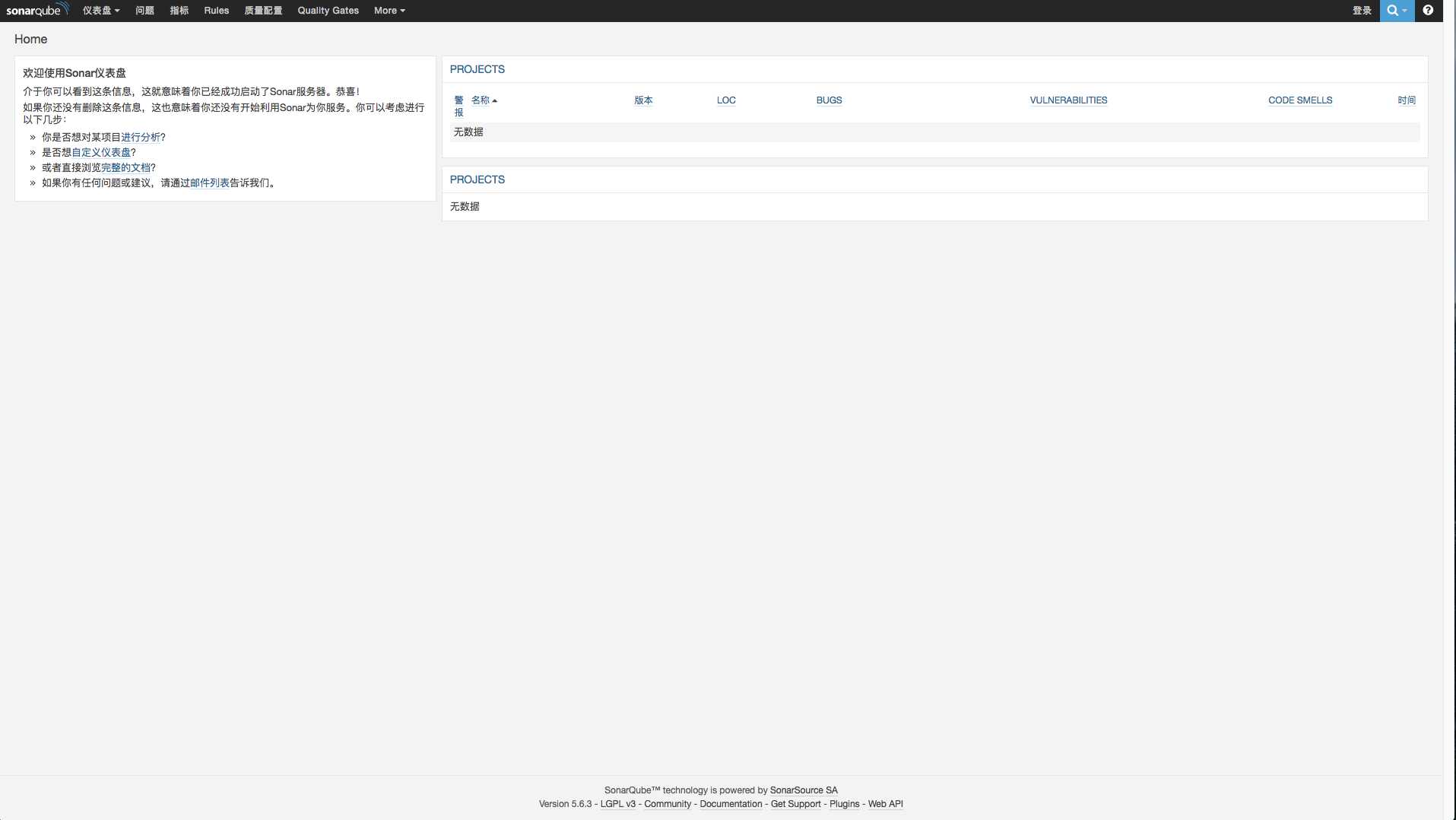Click the SonarQube logo
Viewport: 1456px width, 820px height.
tap(37, 10)
